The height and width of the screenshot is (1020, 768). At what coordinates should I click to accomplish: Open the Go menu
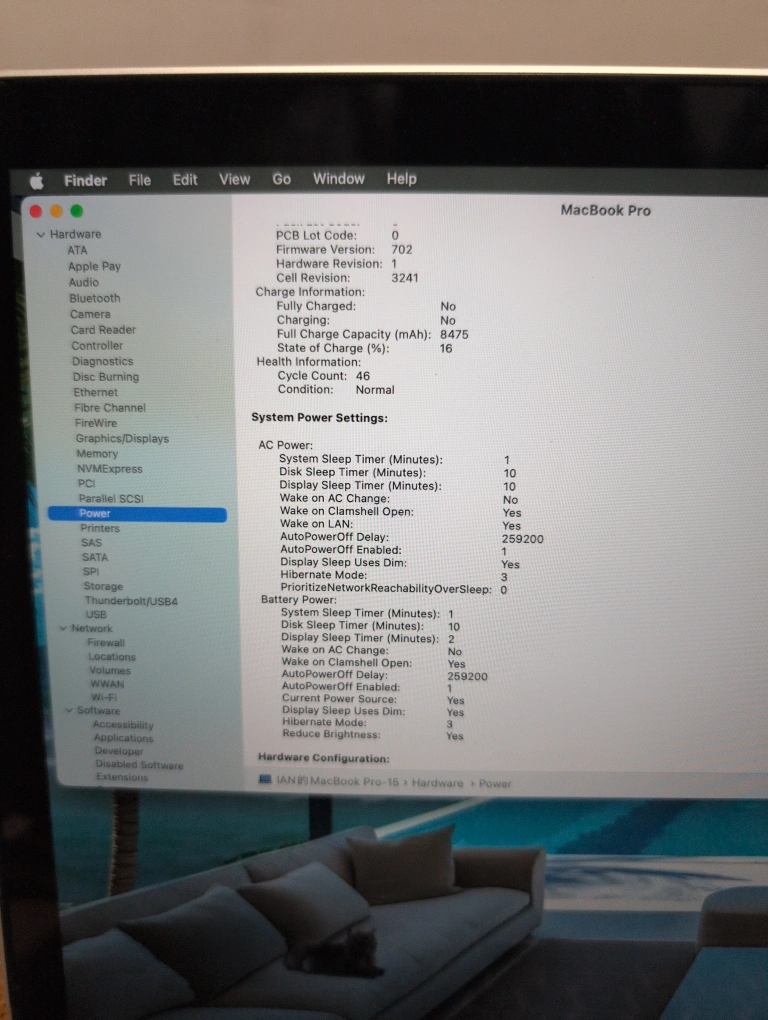tap(282, 179)
